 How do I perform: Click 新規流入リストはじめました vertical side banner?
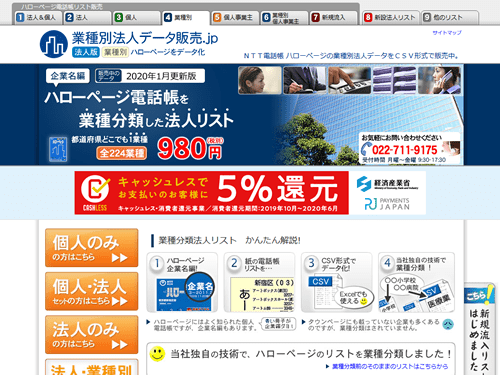point(480,339)
